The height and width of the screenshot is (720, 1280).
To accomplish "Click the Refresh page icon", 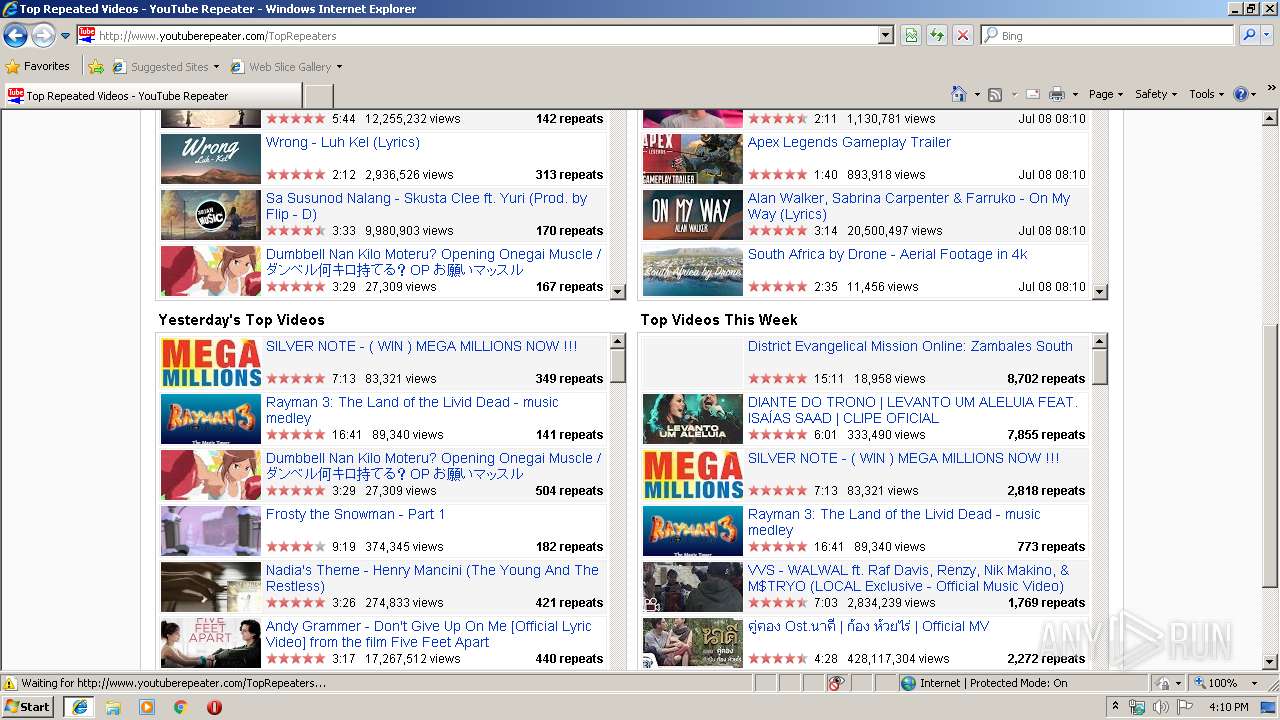I will (937, 35).
